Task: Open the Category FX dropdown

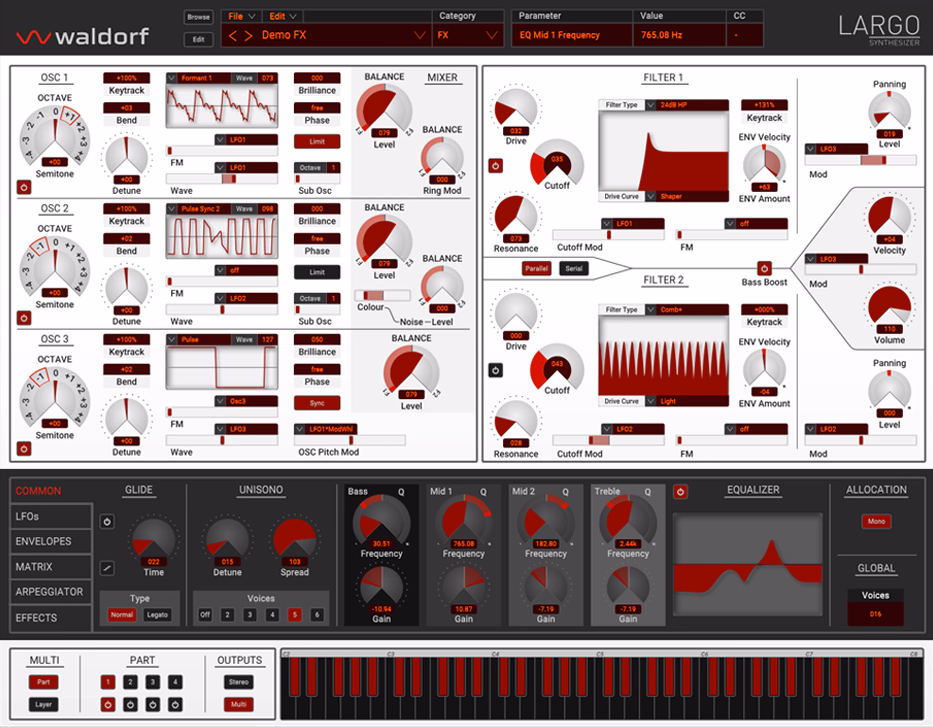Action: point(468,35)
